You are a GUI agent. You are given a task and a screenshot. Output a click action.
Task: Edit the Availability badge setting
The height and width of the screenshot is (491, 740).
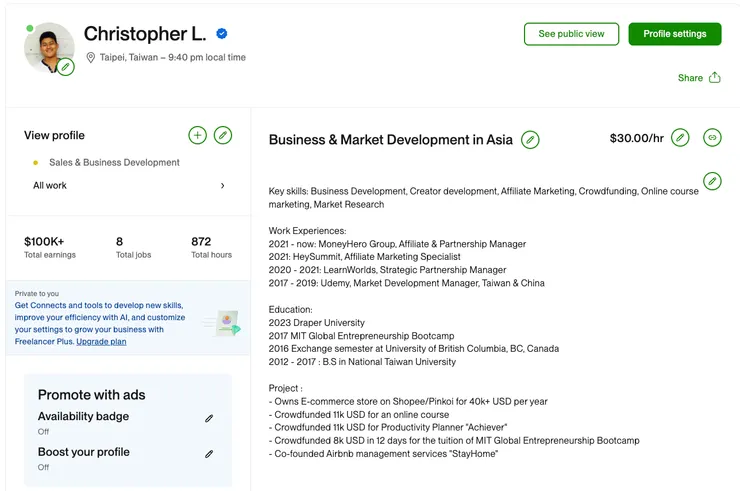[209, 419]
